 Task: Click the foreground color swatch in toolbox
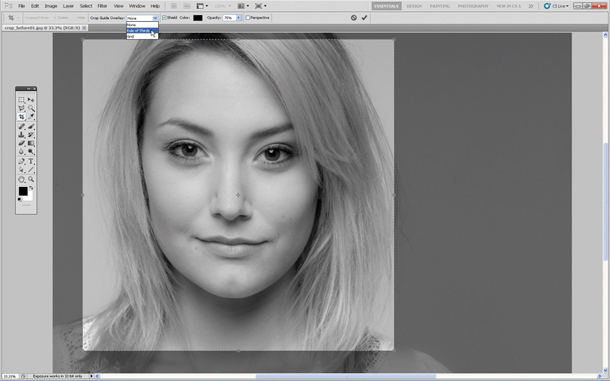click(23, 191)
